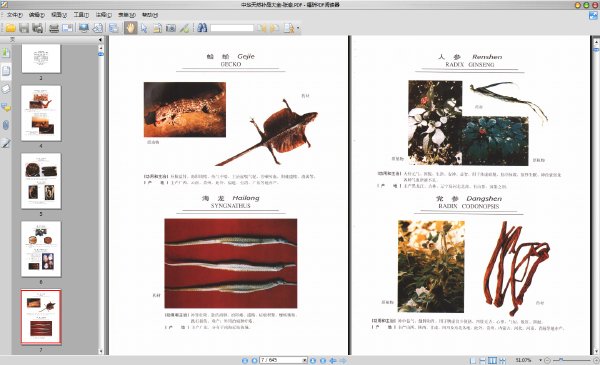
Task: Open the Signatures pen panel in sidebar
Action: pyautogui.click(x=6, y=143)
